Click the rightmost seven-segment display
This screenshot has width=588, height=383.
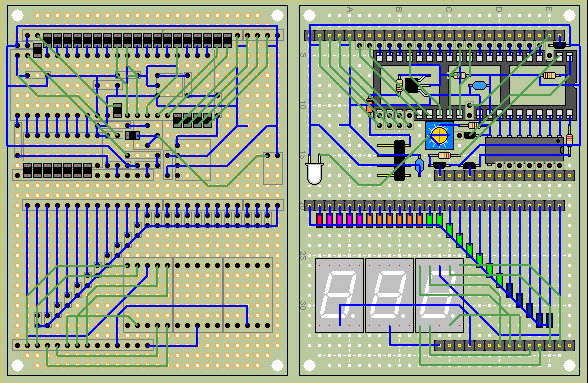439,295
